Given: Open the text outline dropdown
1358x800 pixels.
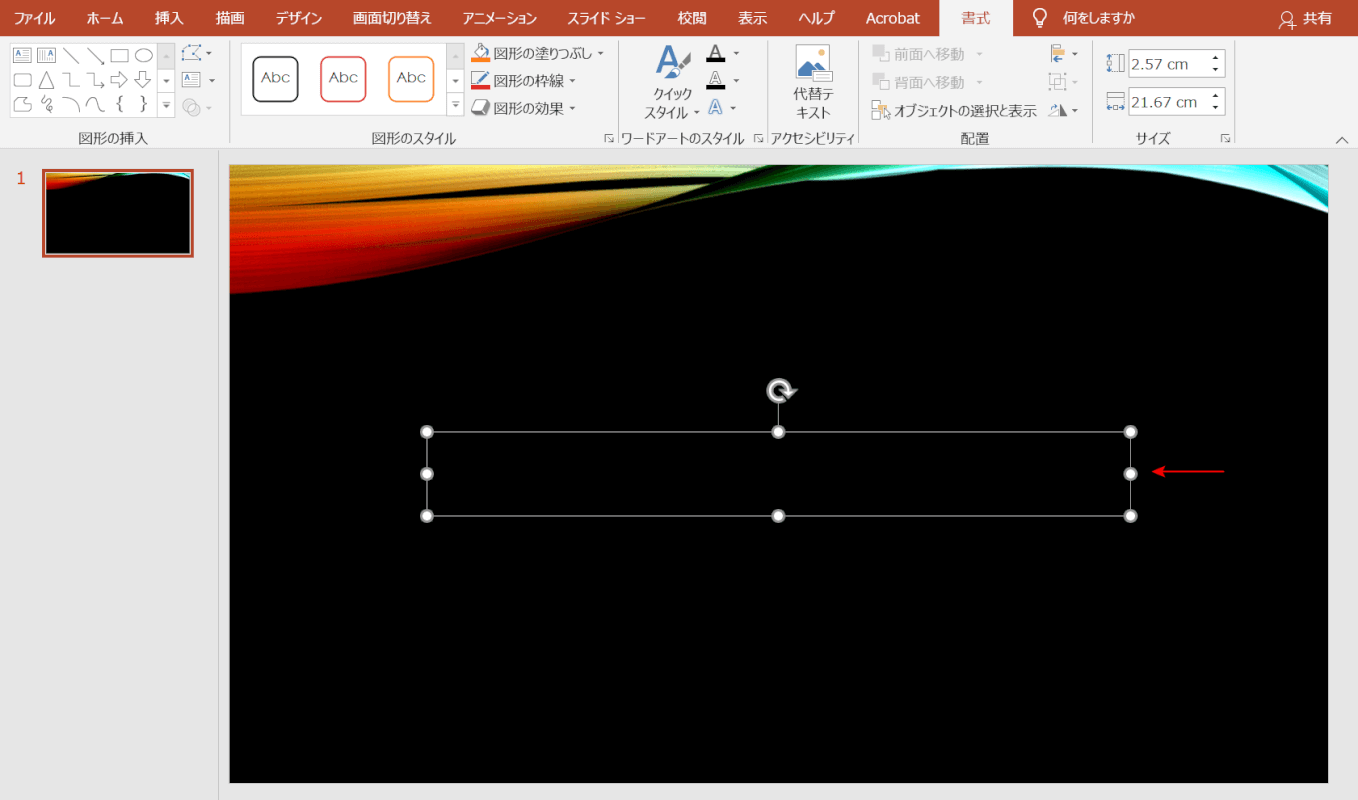Looking at the screenshot, I should tap(737, 80).
